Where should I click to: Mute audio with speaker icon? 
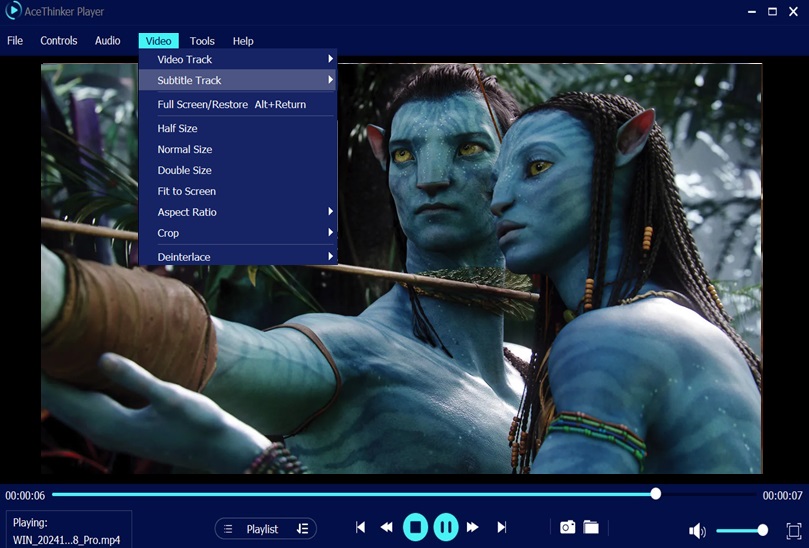[697, 530]
